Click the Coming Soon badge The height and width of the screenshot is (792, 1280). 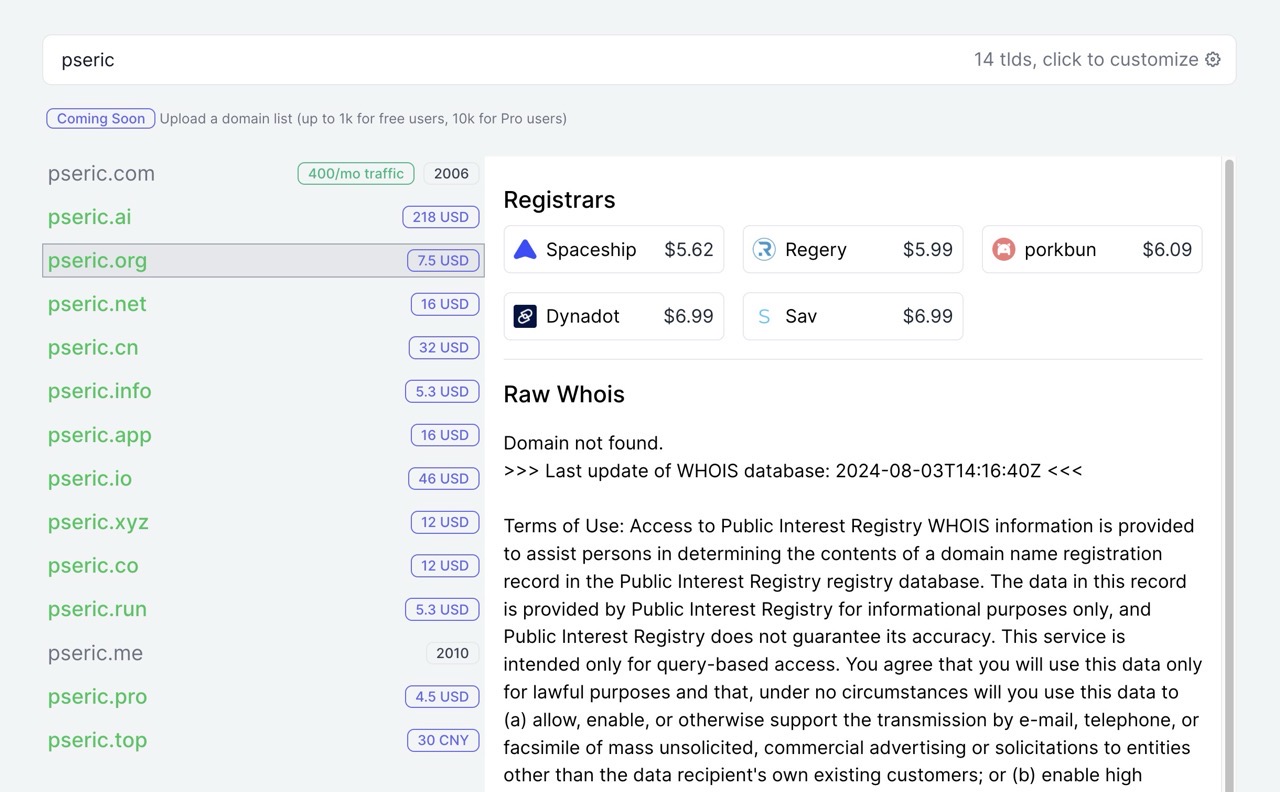101,118
